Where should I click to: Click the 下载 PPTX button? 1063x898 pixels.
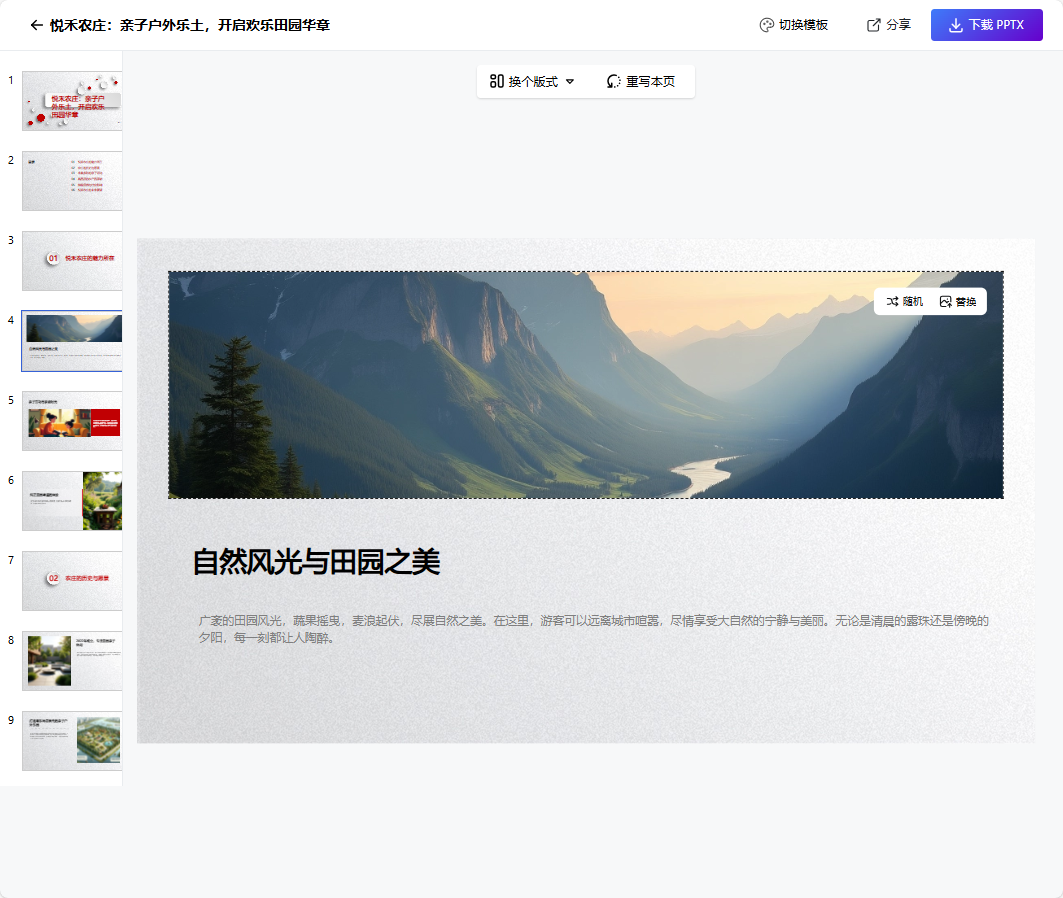[986, 24]
